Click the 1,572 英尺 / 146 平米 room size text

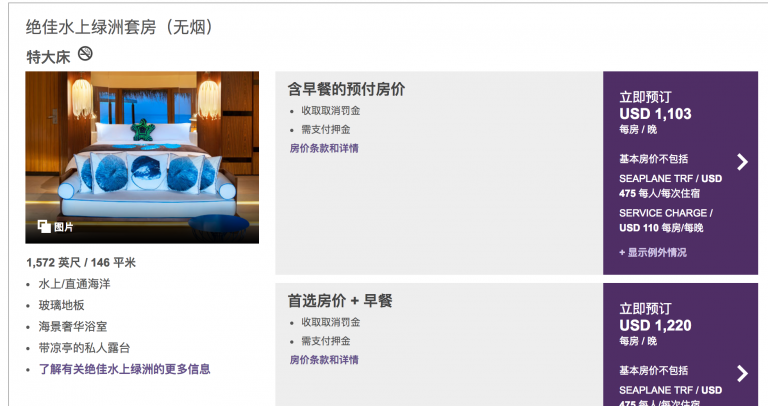click(x=81, y=263)
